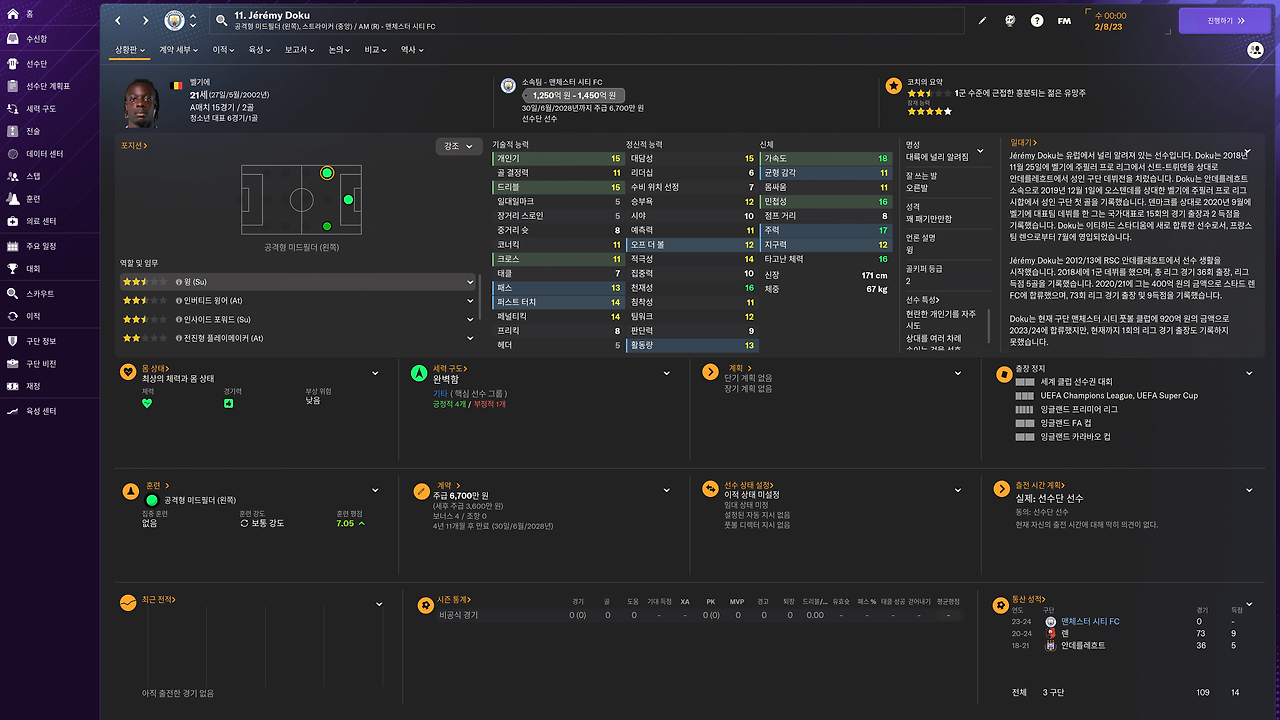The width and height of the screenshot is (1280, 720).
Task: Click the forward arrow in the top bar
Action: coord(145,20)
